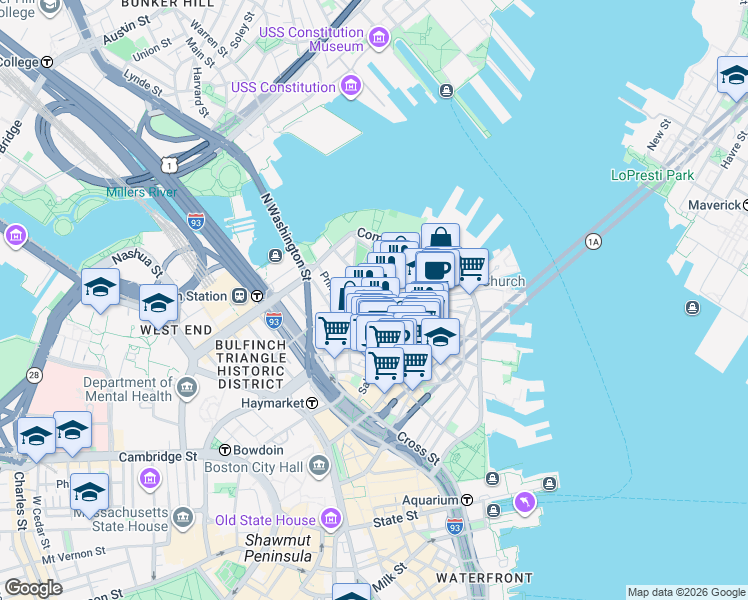
Task: Open the Department of Mental Health building icon
Action: tap(187, 388)
